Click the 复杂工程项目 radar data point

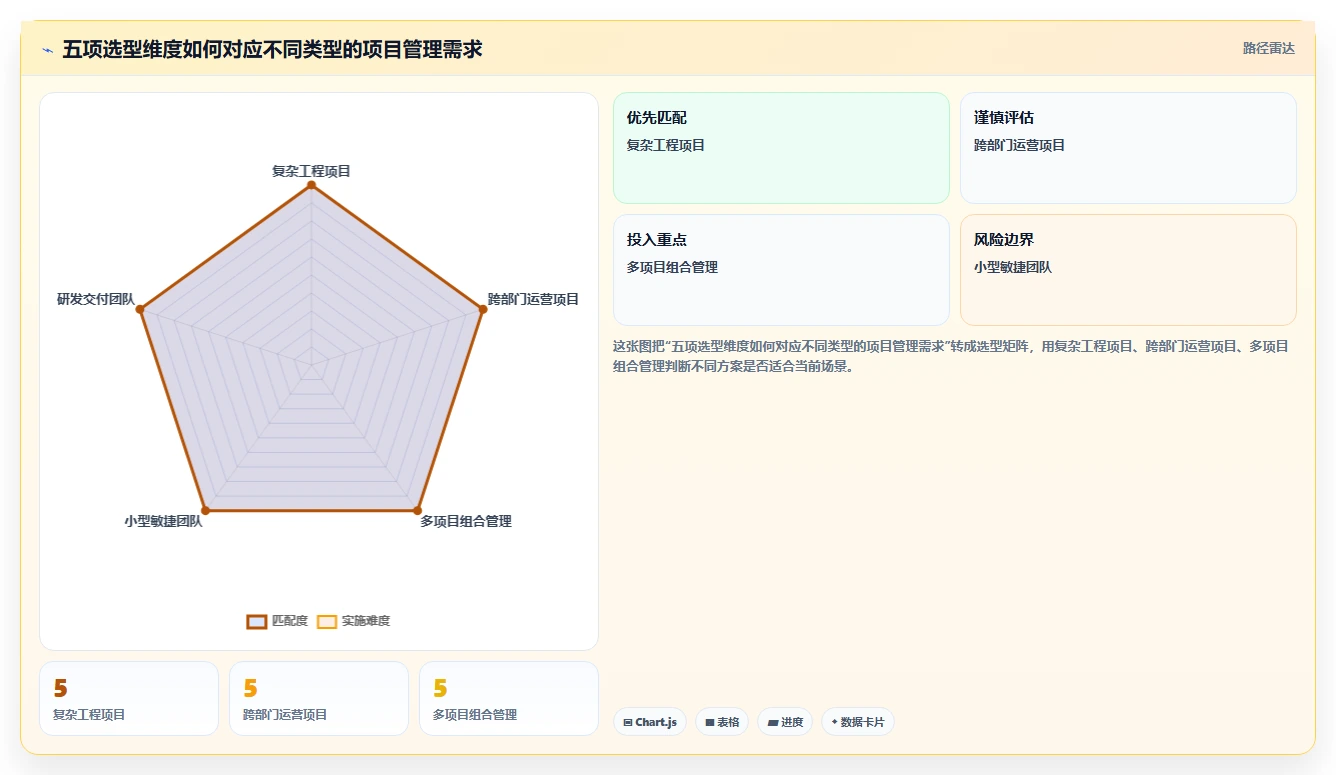pos(311,185)
